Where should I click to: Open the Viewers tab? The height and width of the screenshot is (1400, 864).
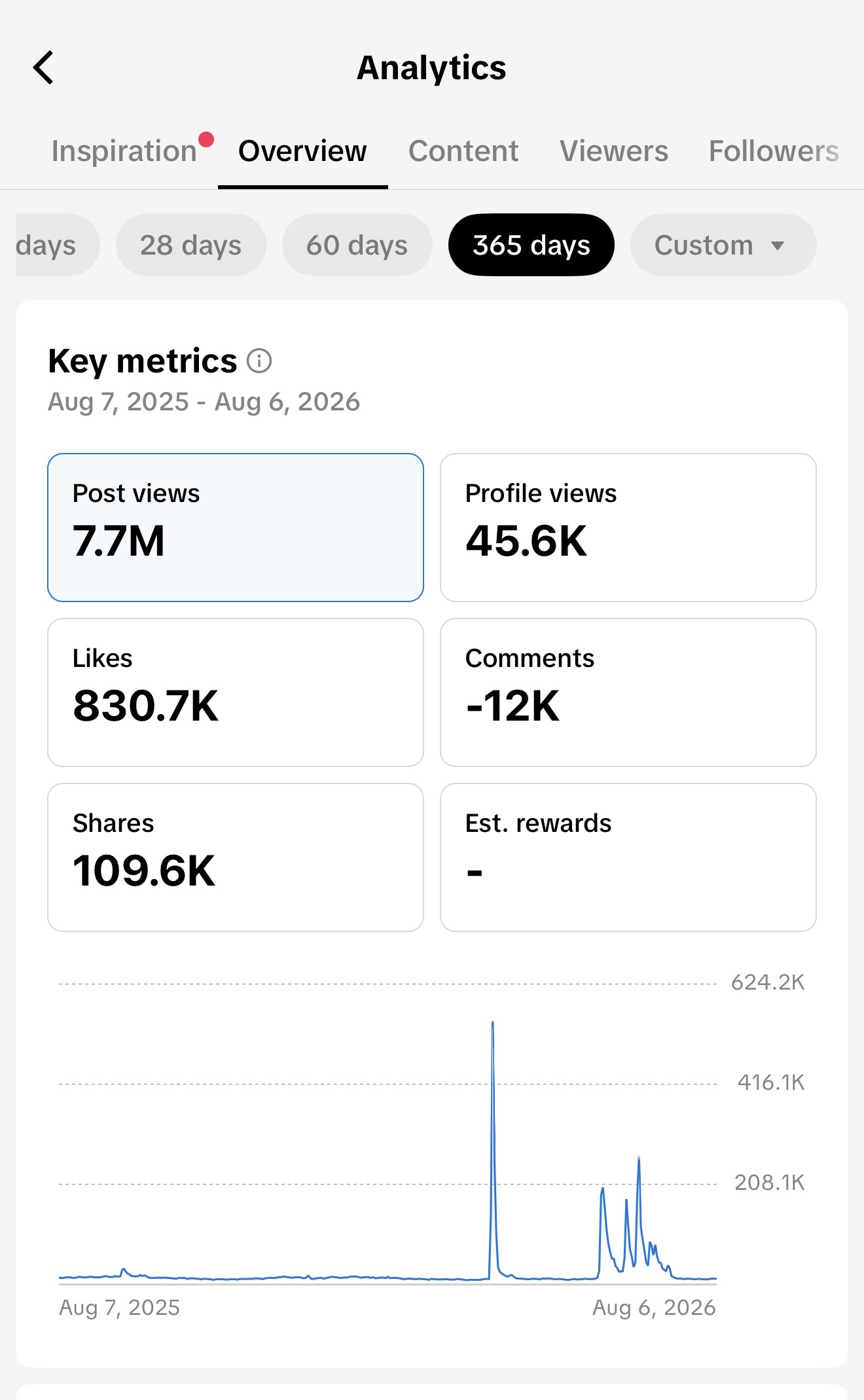point(614,151)
